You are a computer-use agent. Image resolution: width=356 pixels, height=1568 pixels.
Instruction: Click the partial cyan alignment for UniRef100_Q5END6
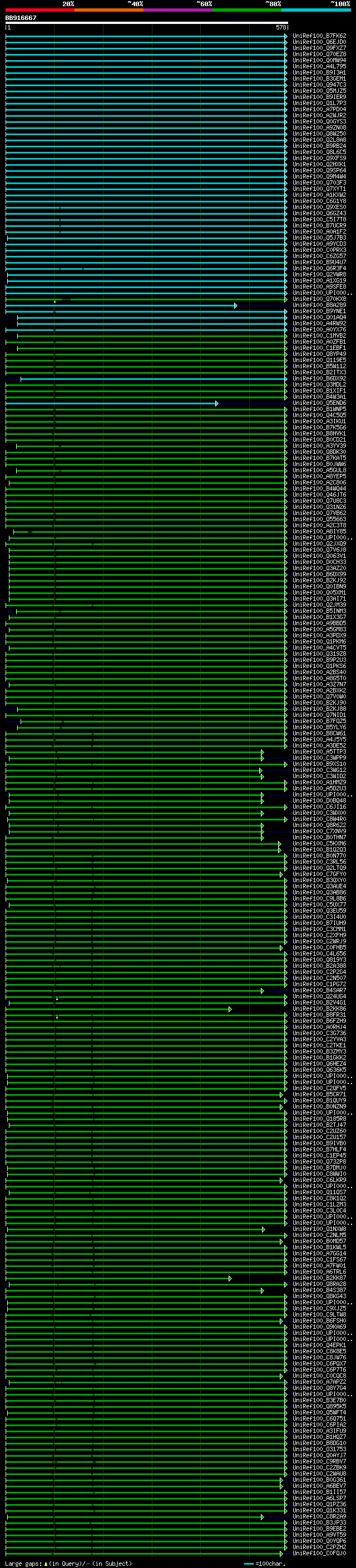(111, 404)
